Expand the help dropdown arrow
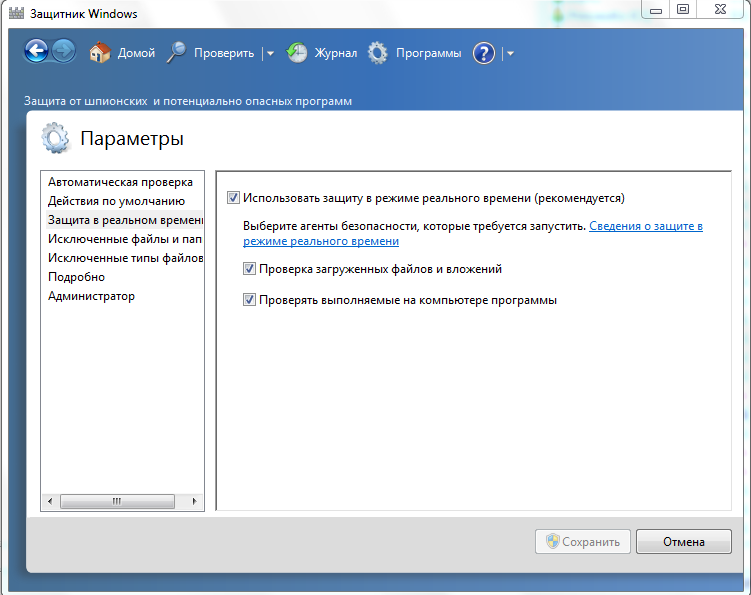The image size is (751, 595). [510, 53]
